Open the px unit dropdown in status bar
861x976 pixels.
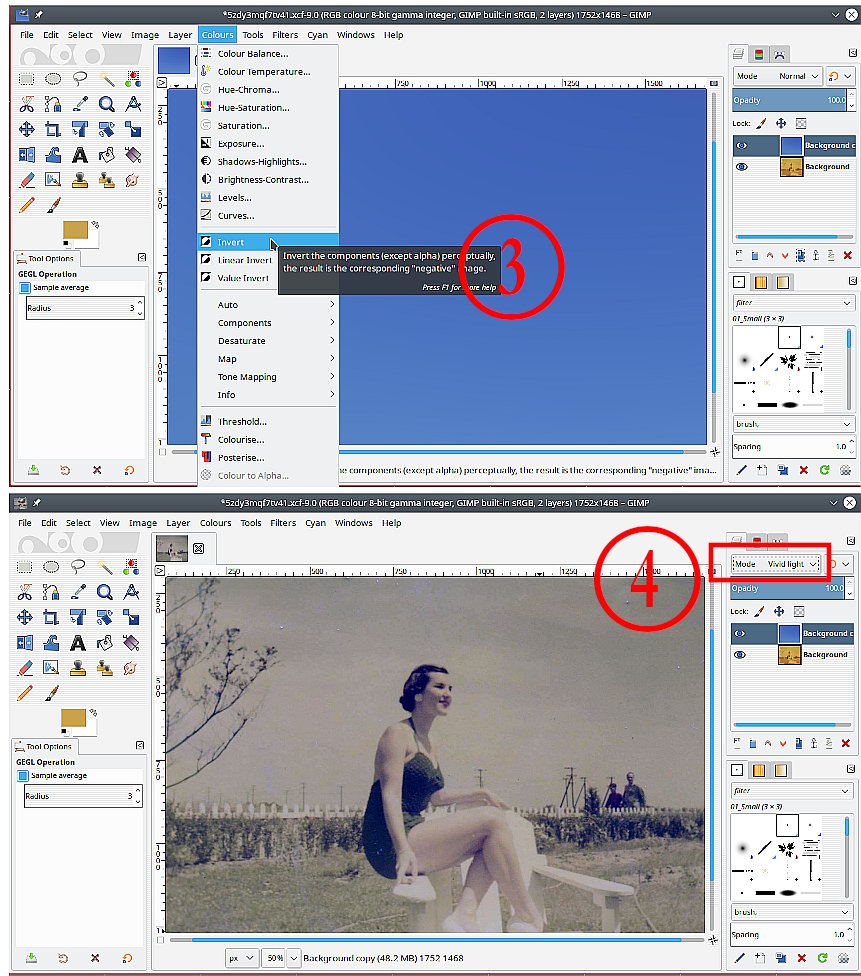(242, 958)
